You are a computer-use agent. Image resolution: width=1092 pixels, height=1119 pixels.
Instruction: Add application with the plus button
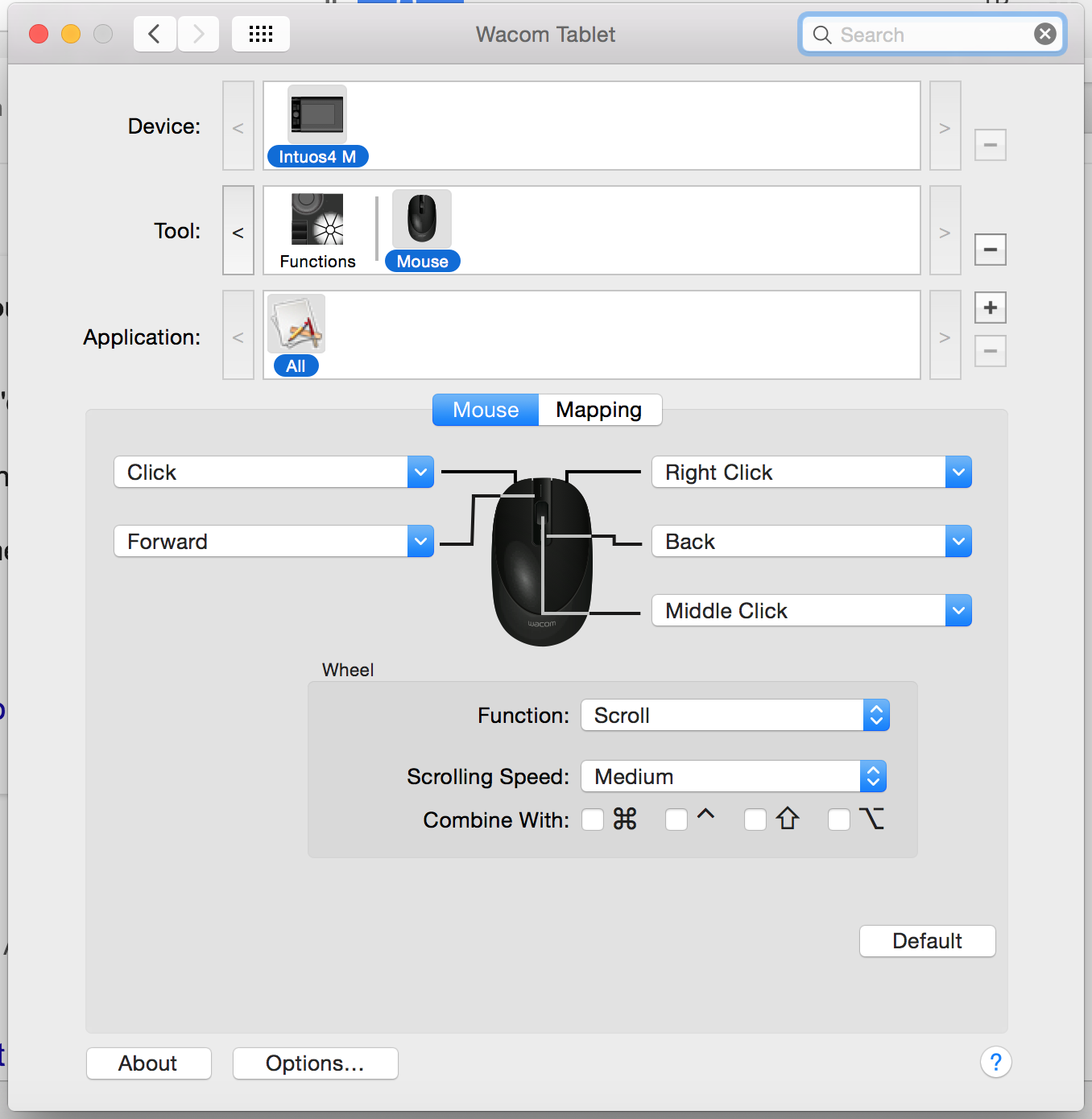(x=991, y=308)
